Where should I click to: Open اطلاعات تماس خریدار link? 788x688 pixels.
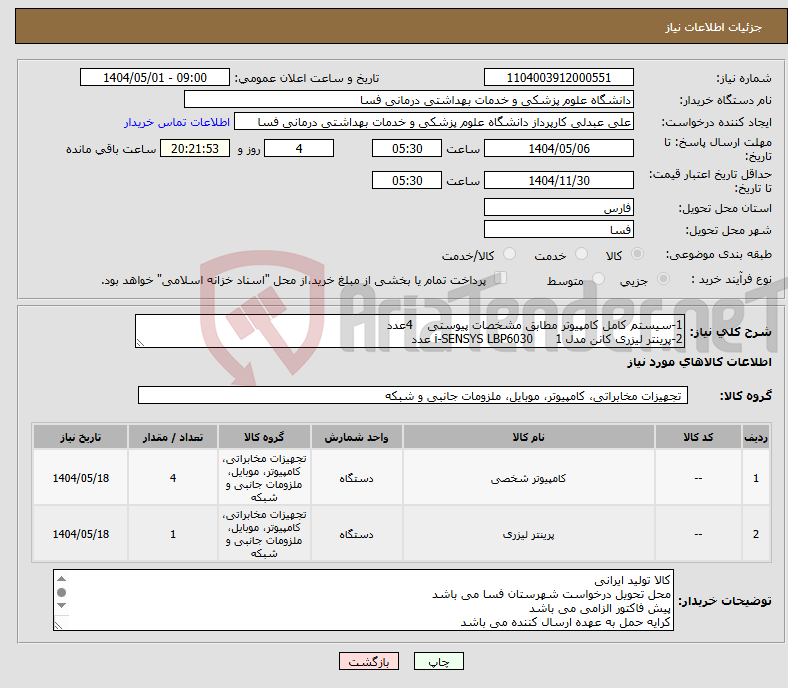(177, 122)
